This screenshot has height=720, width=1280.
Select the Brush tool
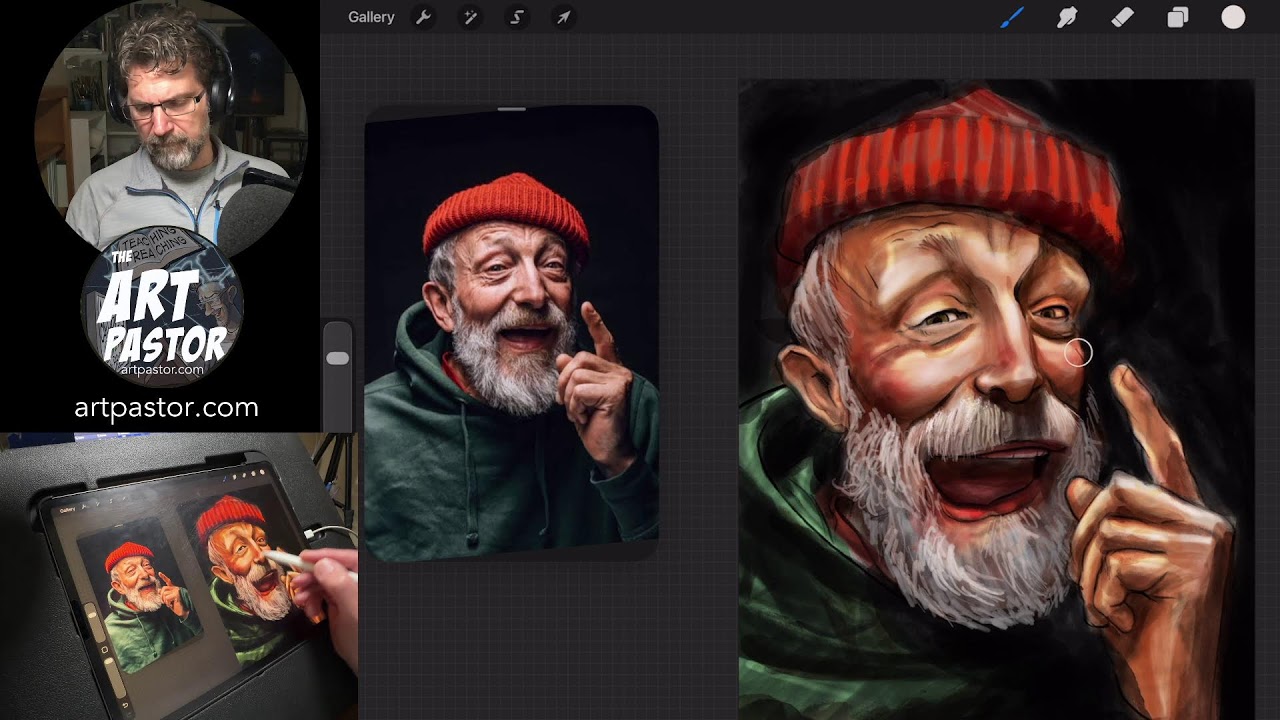coord(1013,17)
